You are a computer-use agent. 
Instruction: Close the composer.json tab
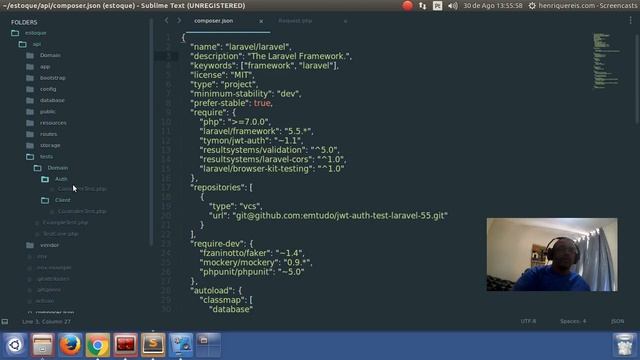tap(261, 21)
